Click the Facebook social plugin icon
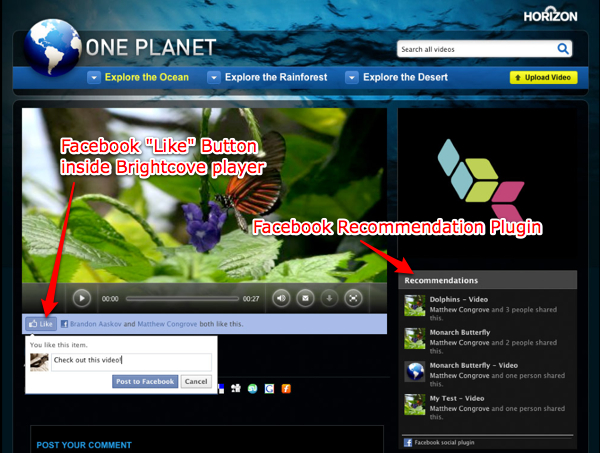Viewport: 600px width, 453px height. tap(408, 443)
